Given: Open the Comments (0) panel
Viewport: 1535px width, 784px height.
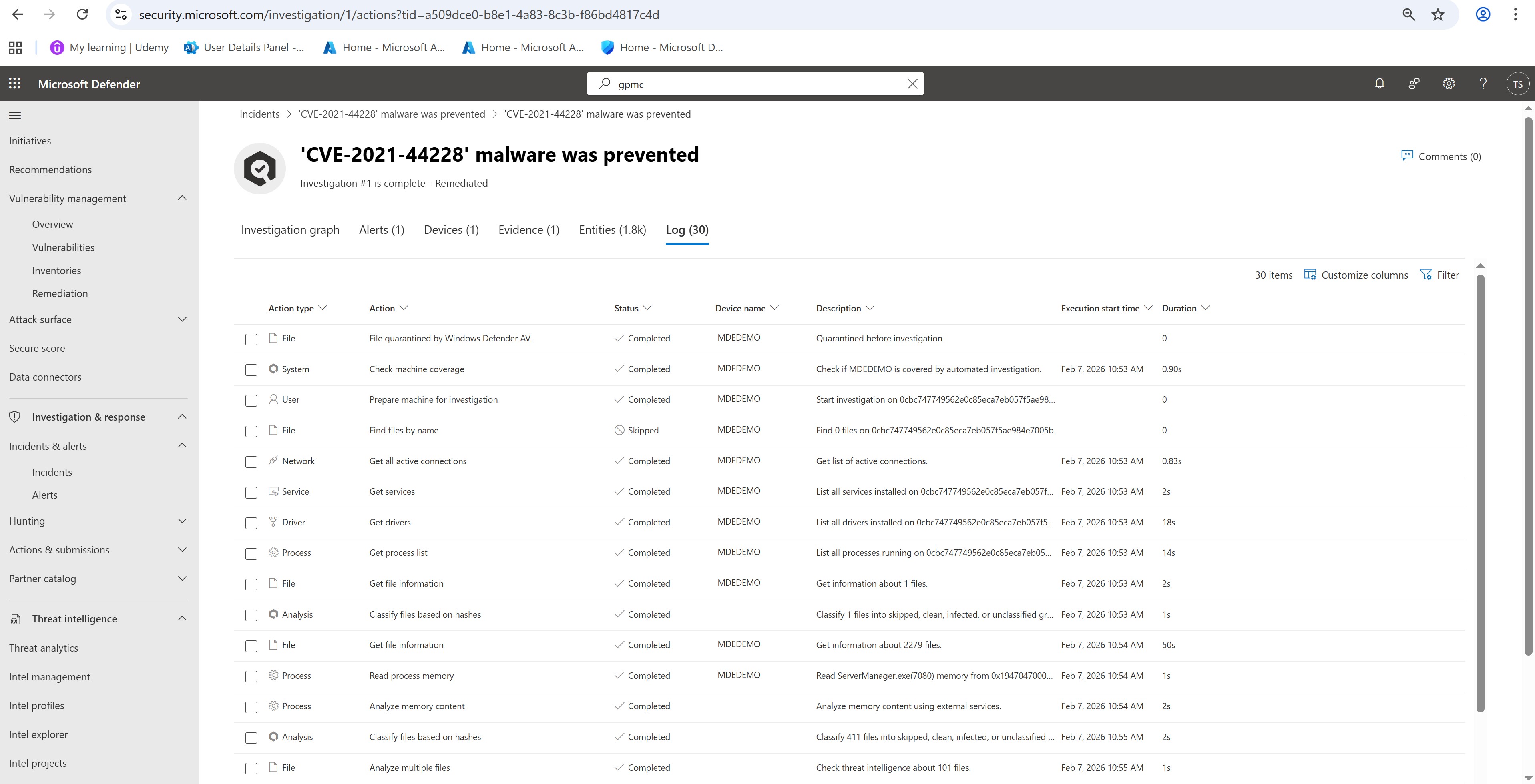Looking at the screenshot, I should coord(1441,156).
